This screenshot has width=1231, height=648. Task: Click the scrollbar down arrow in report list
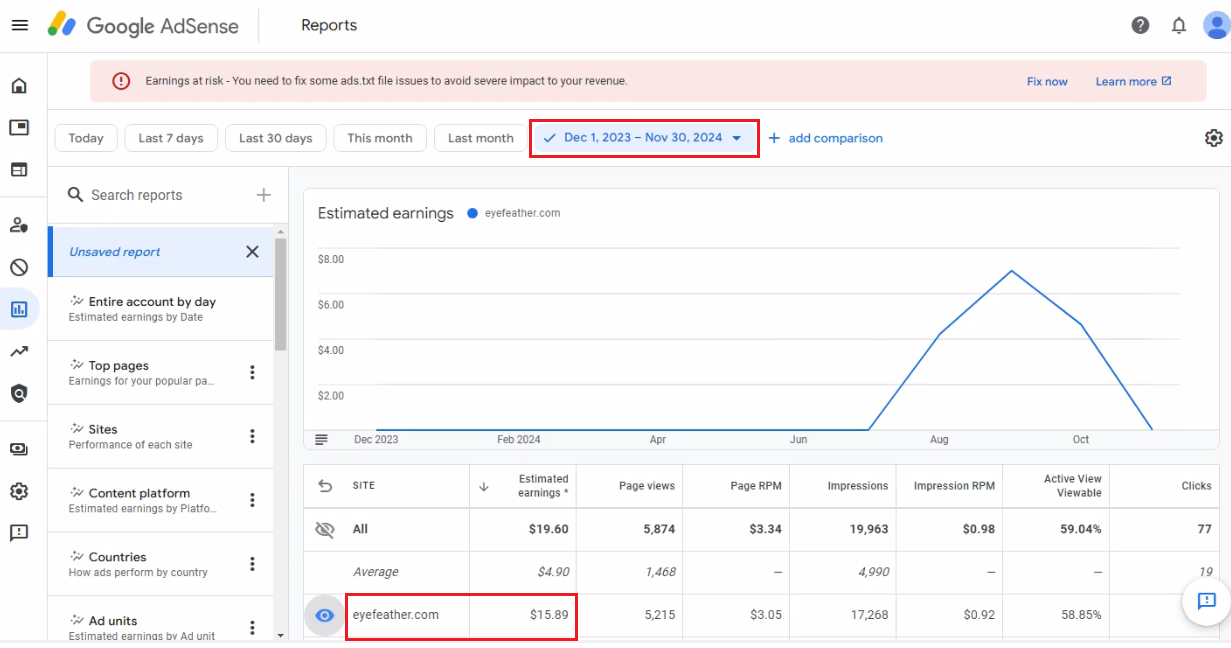click(x=281, y=635)
